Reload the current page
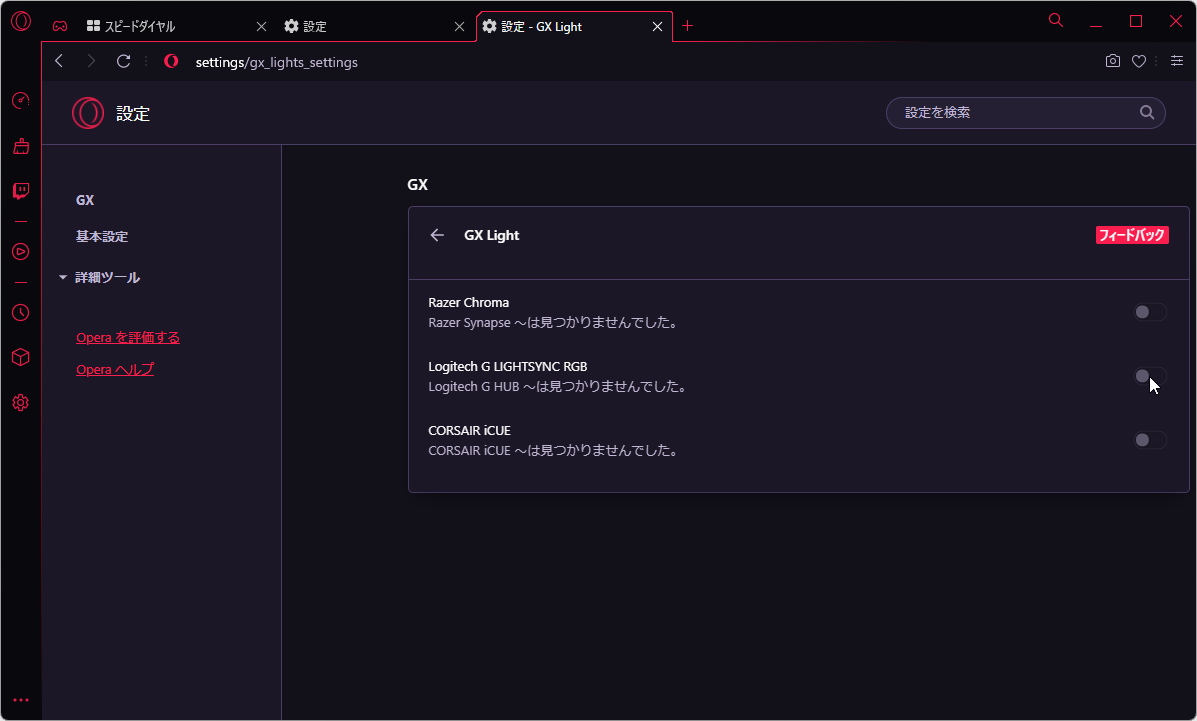 [x=123, y=61]
